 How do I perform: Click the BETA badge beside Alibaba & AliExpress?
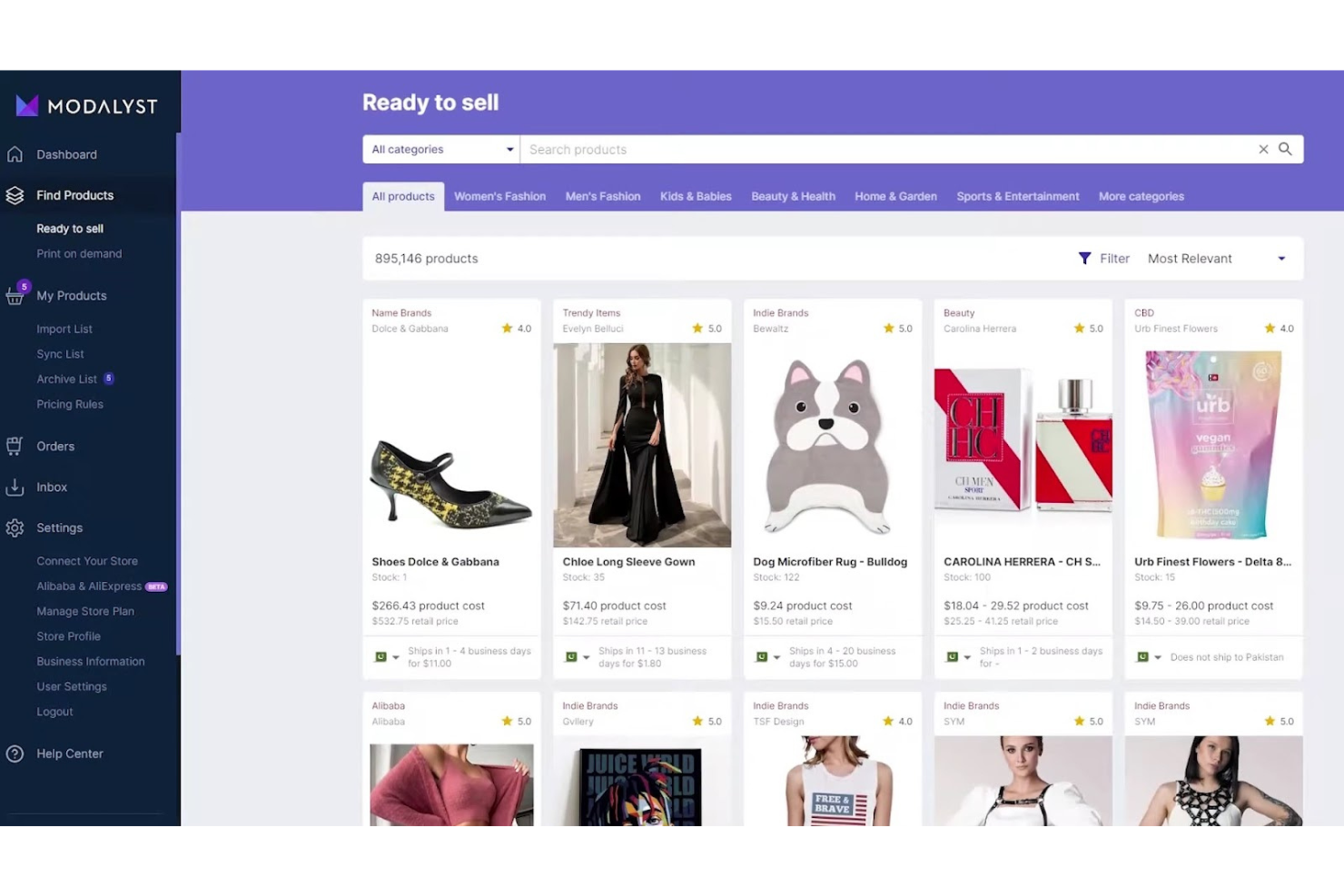(156, 586)
